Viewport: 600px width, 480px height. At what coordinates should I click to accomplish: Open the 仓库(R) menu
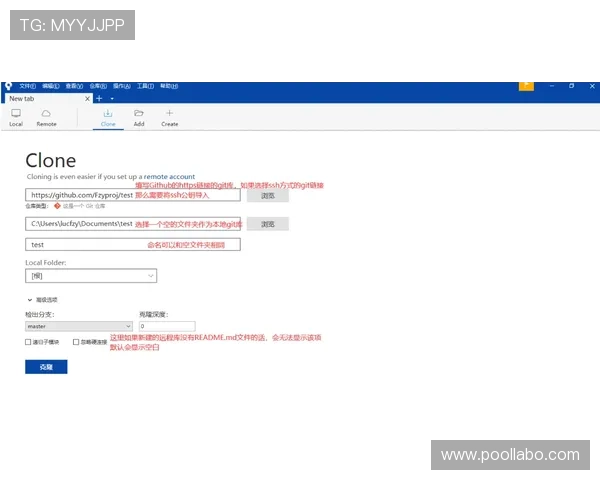point(98,86)
